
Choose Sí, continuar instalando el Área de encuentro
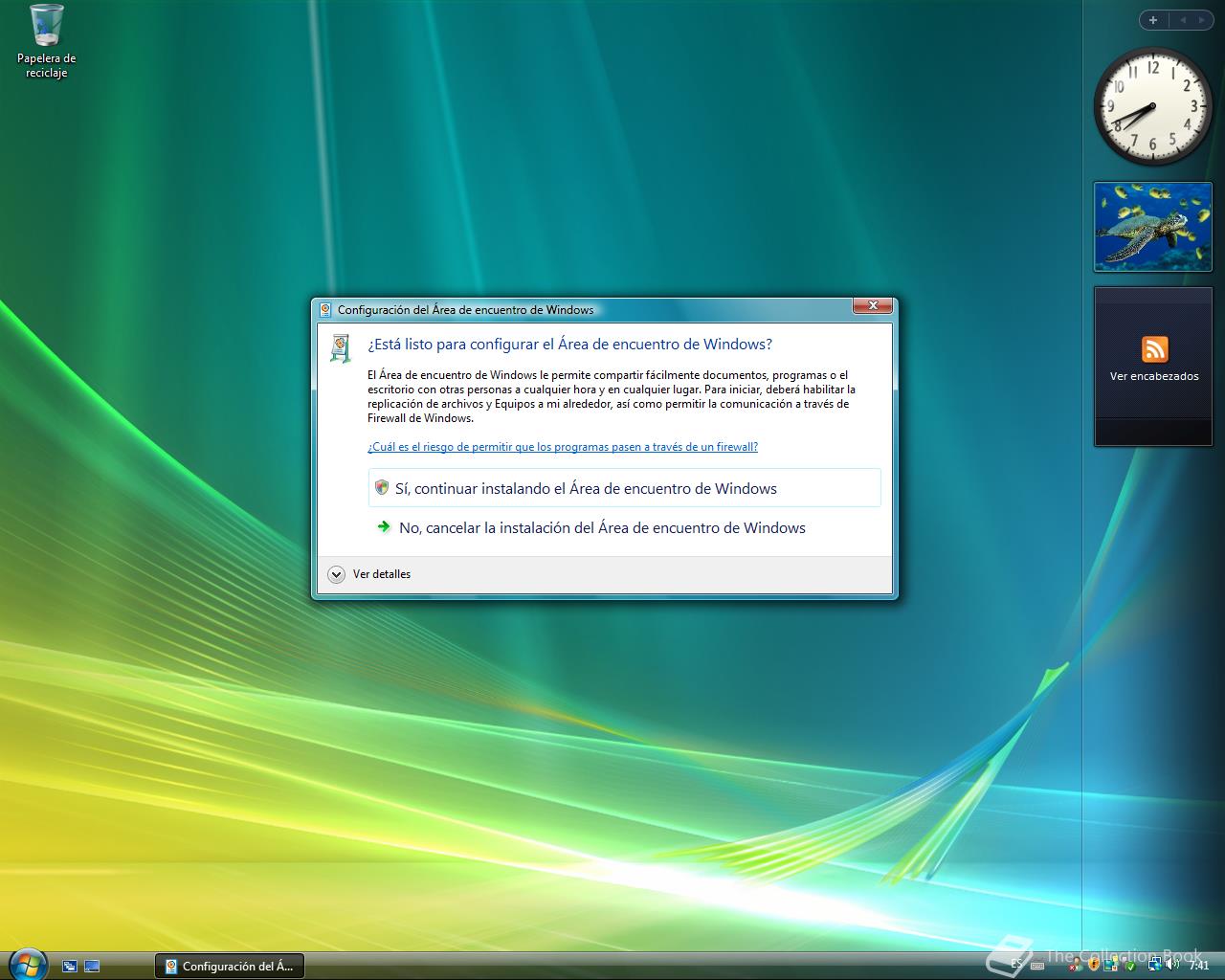tap(624, 488)
